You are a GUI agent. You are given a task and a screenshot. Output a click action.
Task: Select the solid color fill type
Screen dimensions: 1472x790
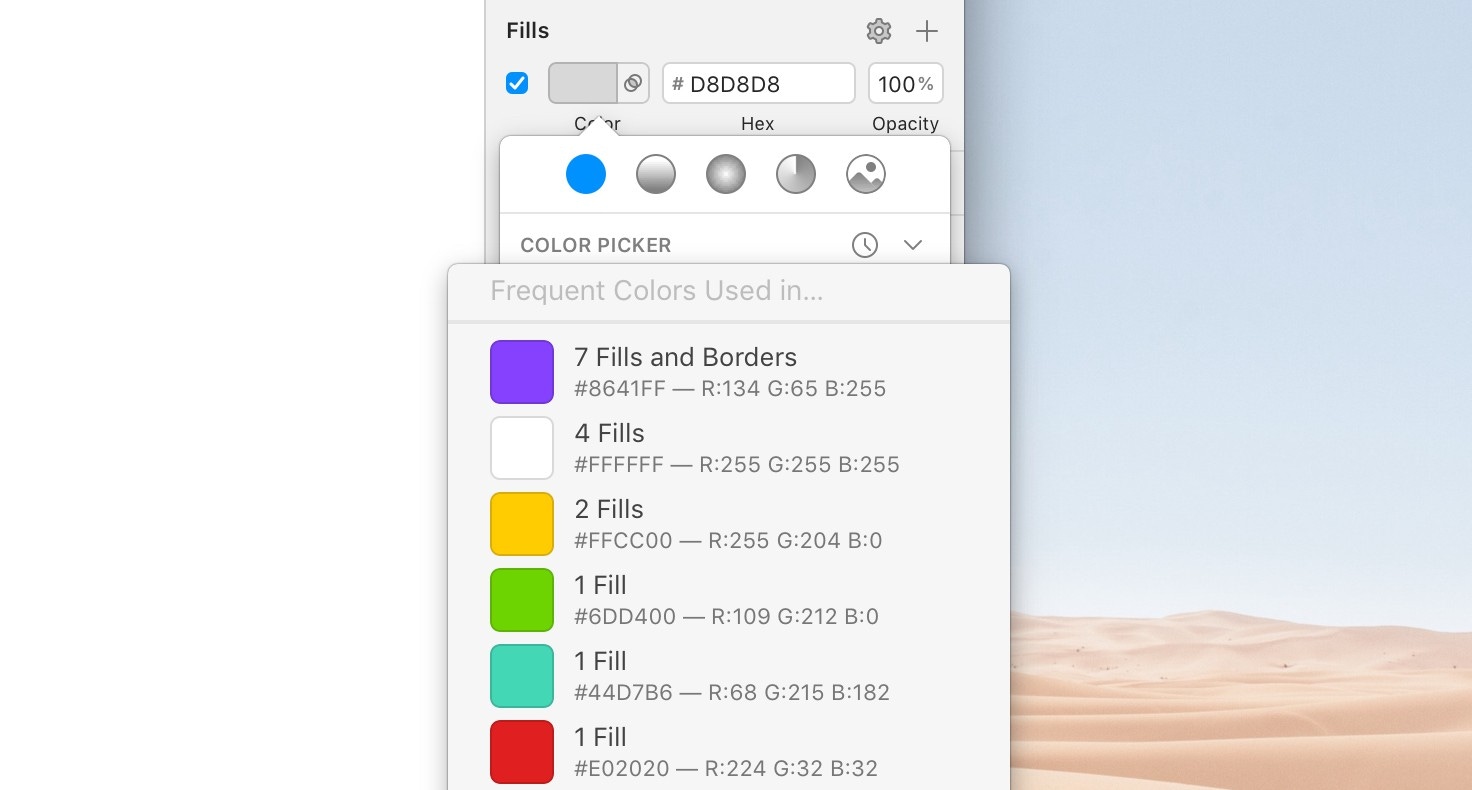586,174
